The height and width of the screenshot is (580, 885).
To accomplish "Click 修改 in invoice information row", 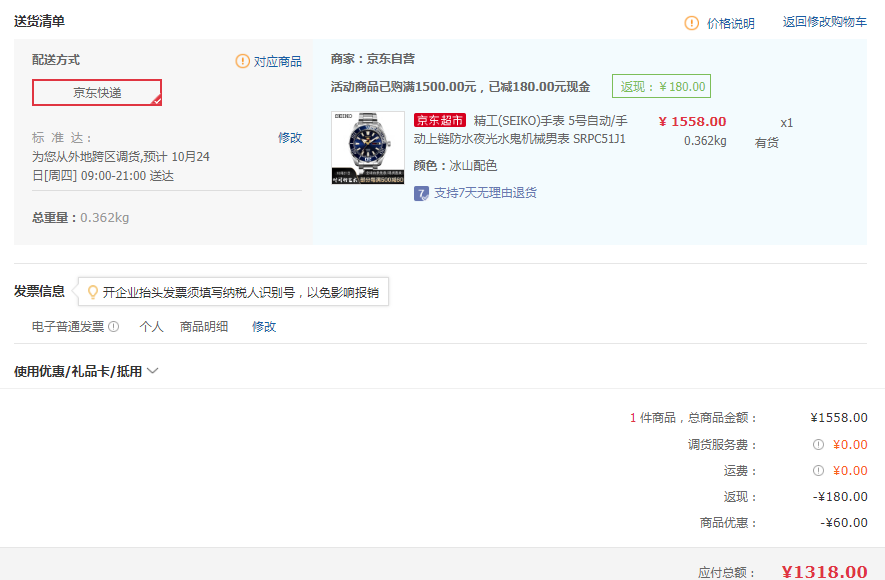I will coord(264,327).
